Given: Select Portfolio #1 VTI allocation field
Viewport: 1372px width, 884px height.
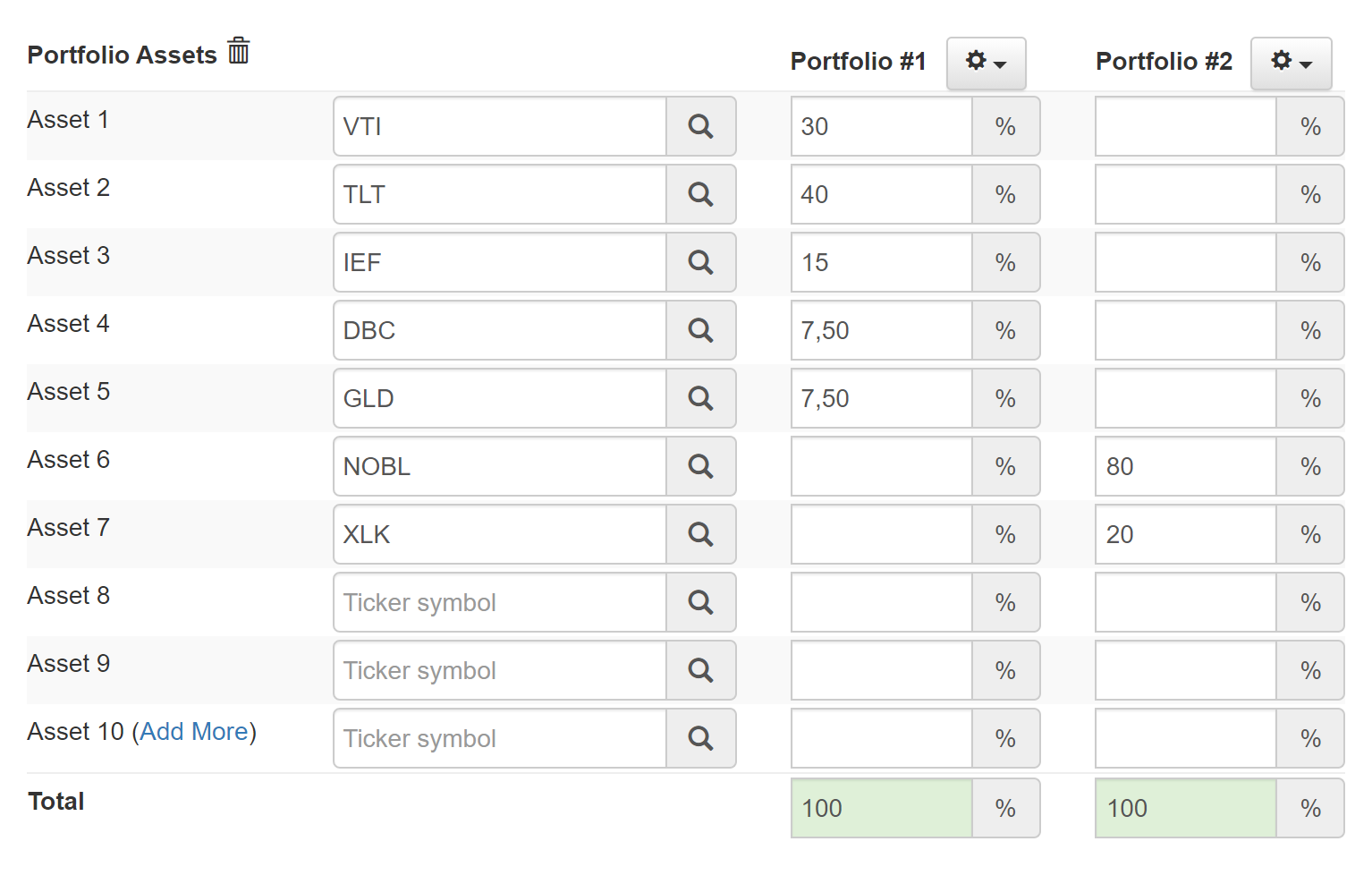Looking at the screenshot, I should point(882,126).
